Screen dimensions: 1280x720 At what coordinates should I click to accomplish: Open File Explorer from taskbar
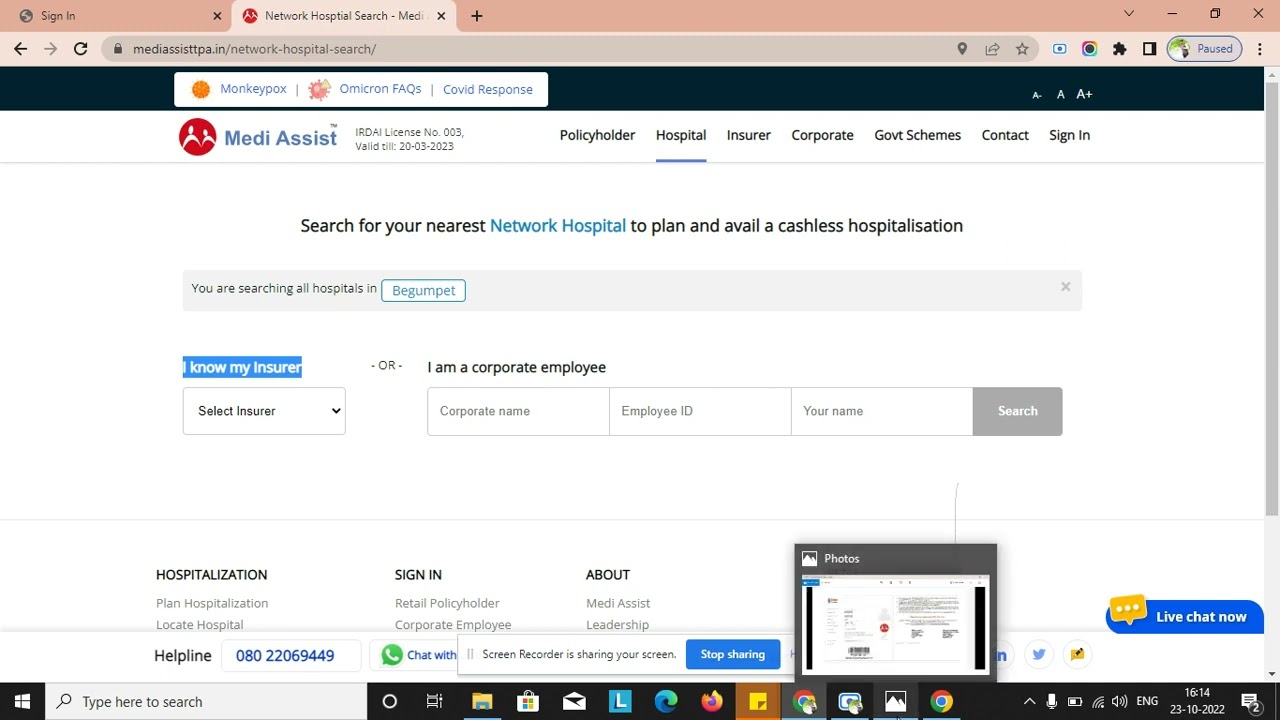pos(482,702)
